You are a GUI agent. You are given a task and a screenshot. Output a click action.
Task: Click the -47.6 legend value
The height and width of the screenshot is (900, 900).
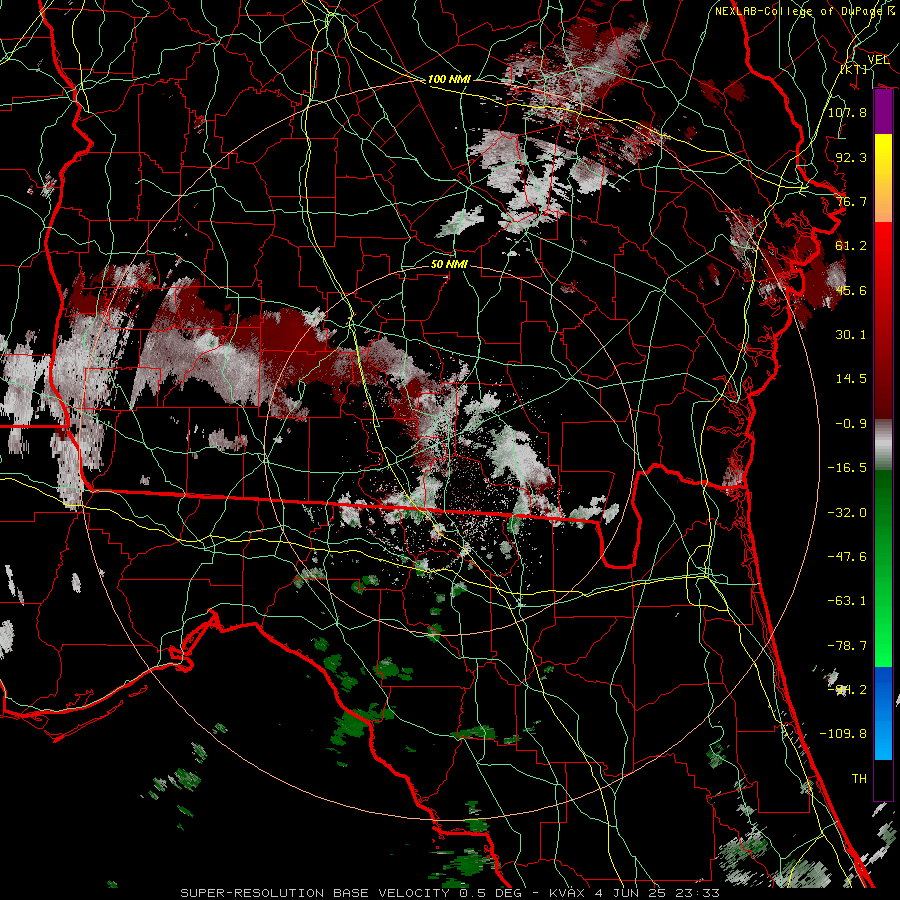point(847,557)
